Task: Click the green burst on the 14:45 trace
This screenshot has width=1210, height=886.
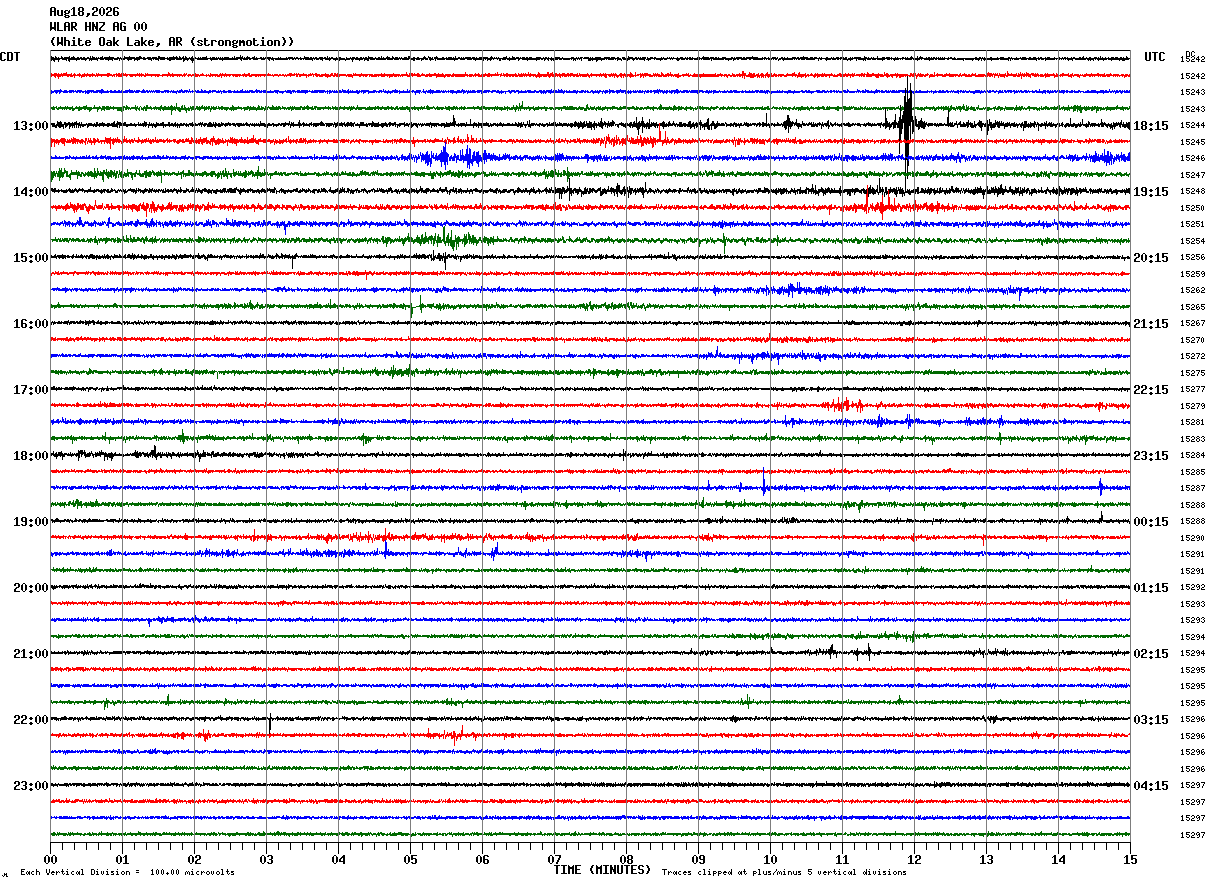Action: coord(447,239)
